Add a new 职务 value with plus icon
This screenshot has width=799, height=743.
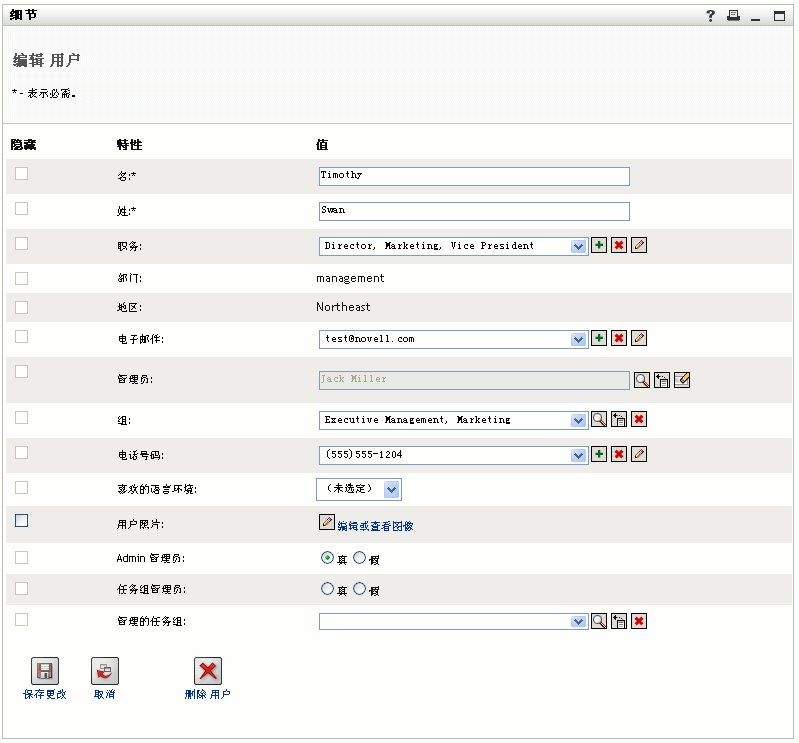point(599,245)
